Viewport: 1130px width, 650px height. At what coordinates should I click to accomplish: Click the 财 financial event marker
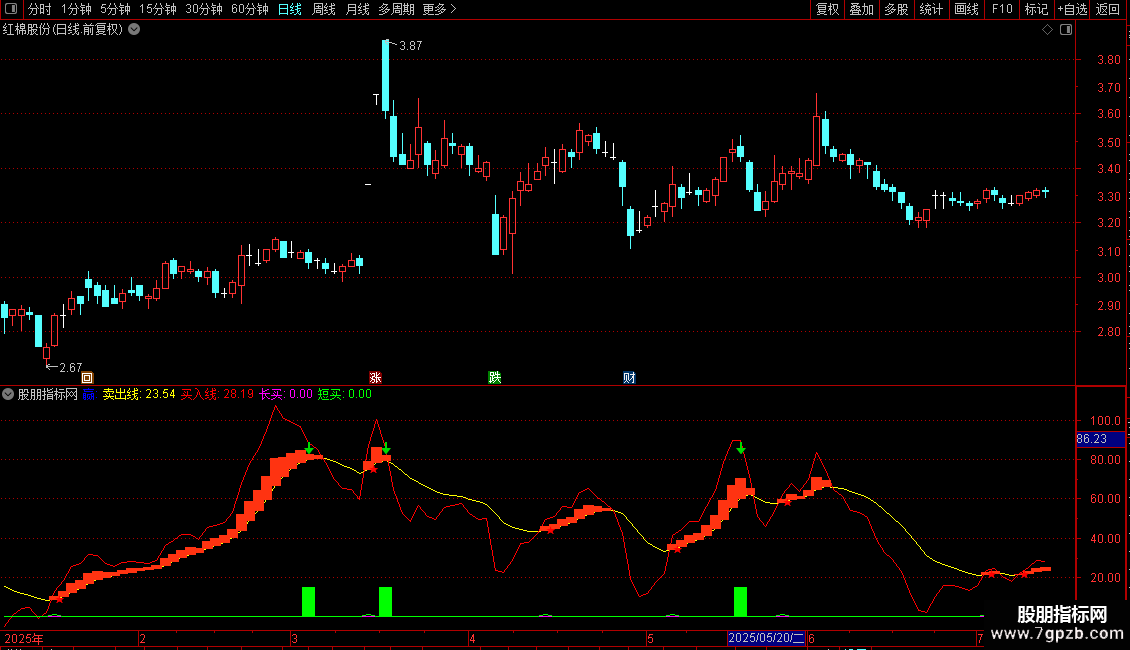tap(629, 378)
